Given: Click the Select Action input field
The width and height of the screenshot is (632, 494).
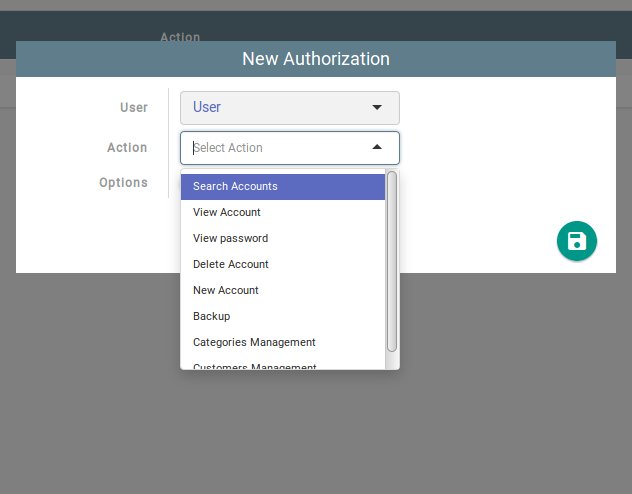Looking at the screenshot, I should coord(290,147).
